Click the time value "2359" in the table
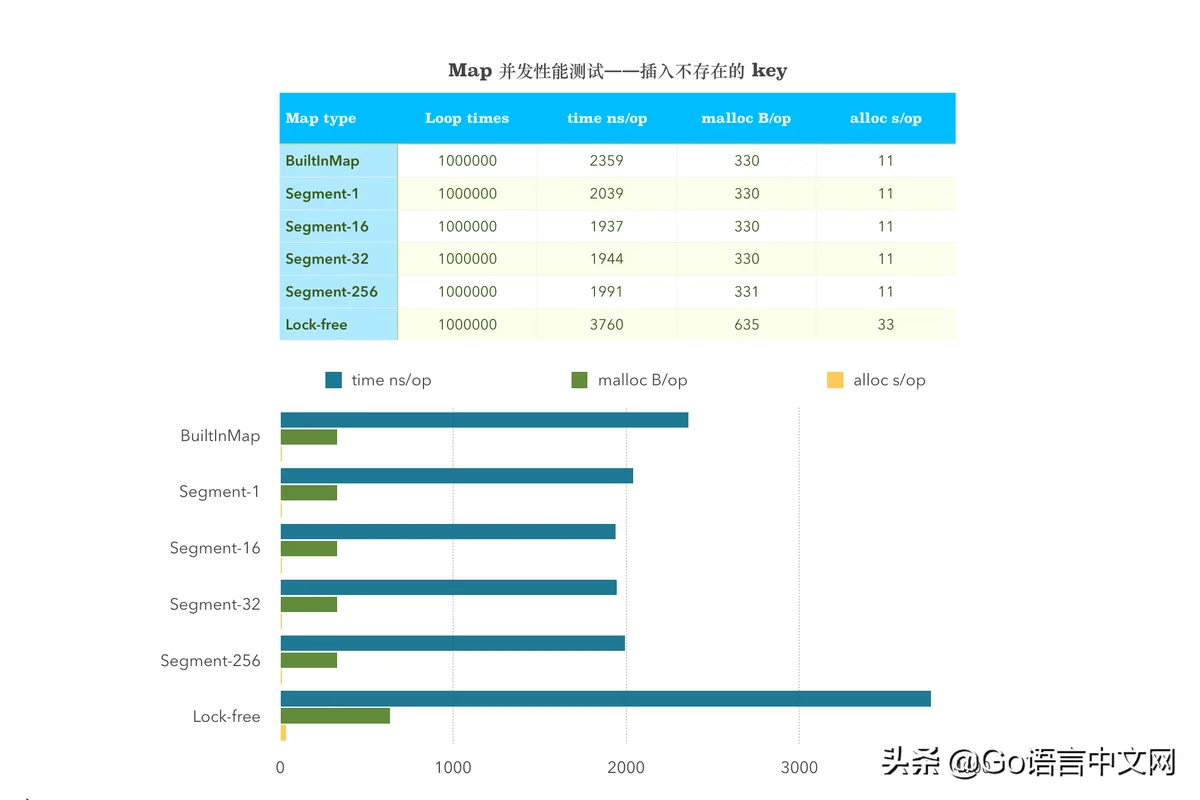1200x800 pixels. (607, 161)
